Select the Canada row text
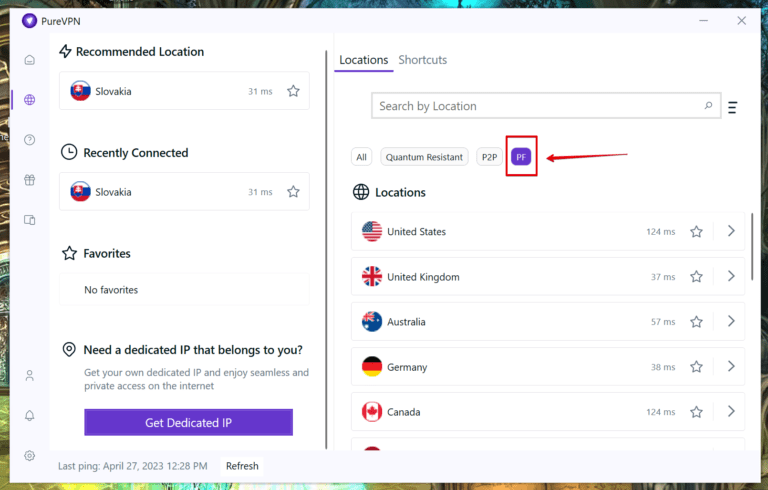Screen dimensions: 768x490 pos(404,412)
